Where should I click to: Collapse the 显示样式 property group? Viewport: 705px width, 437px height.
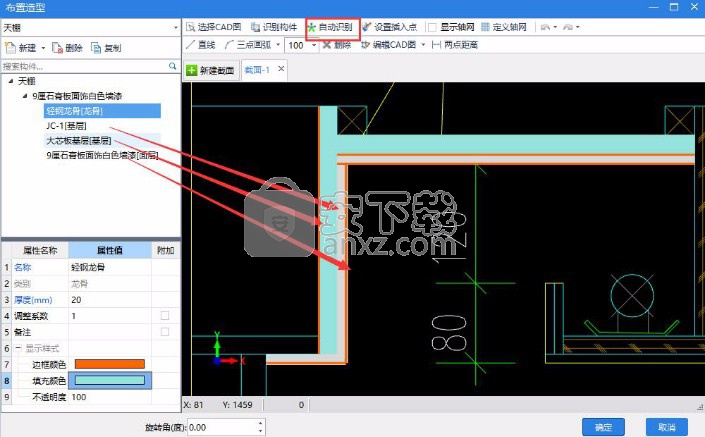click(18, 348)
